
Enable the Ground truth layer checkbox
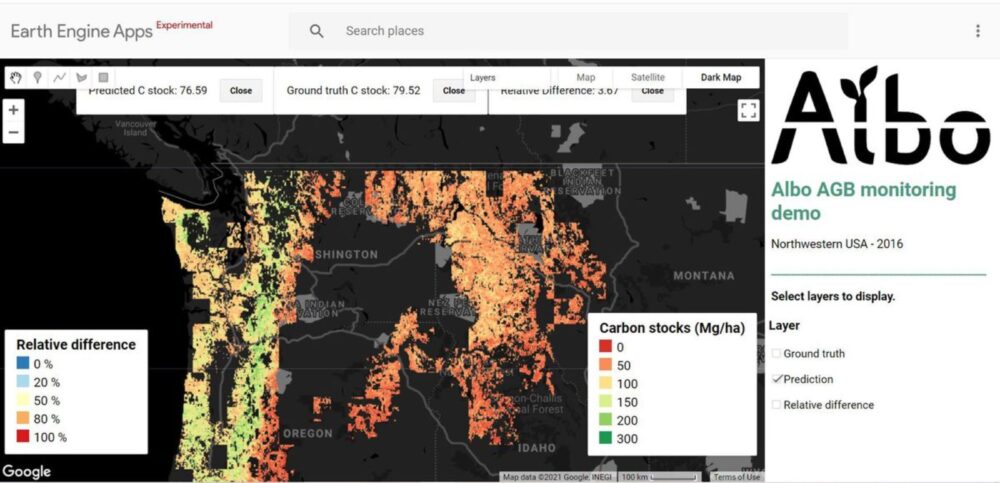777,353
